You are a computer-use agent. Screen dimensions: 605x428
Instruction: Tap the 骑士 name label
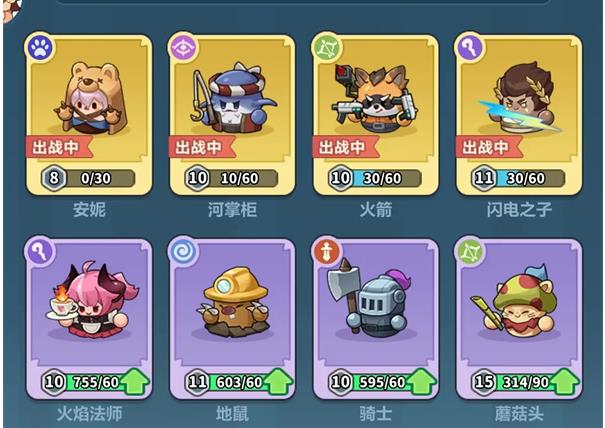376,414
